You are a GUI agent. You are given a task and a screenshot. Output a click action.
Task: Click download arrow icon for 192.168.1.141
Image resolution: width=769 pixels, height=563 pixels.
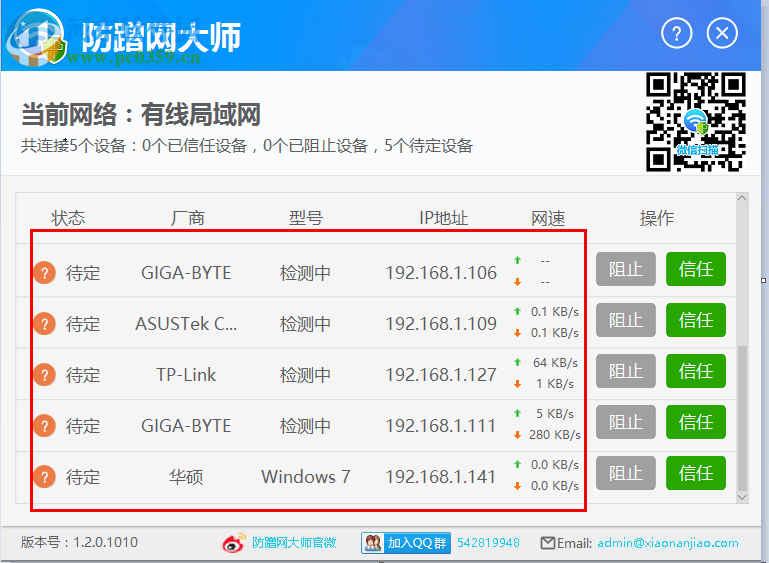(517, 486)
